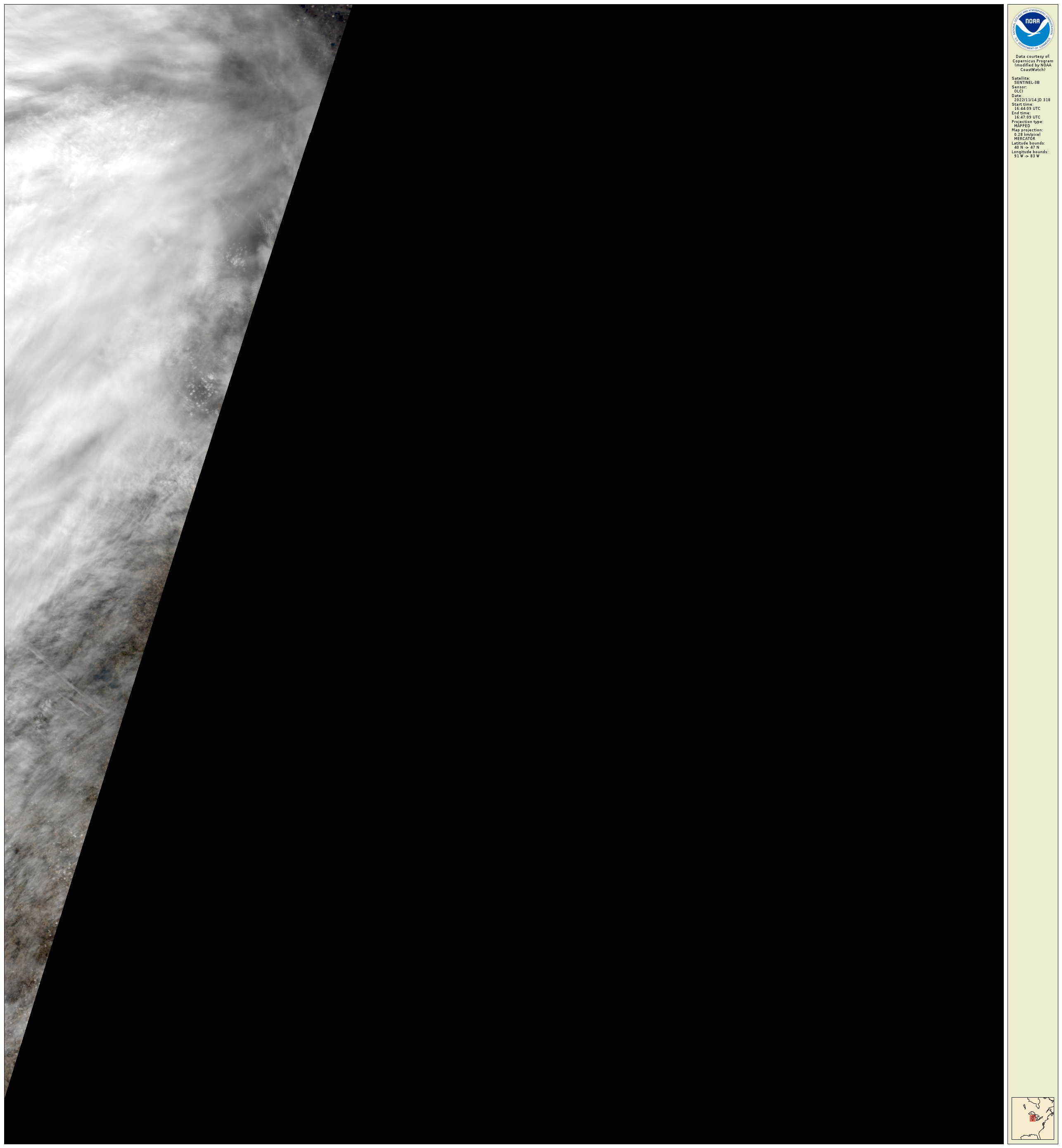Click the '0.28 km/pixel' resolution value

click(1027, 135)
